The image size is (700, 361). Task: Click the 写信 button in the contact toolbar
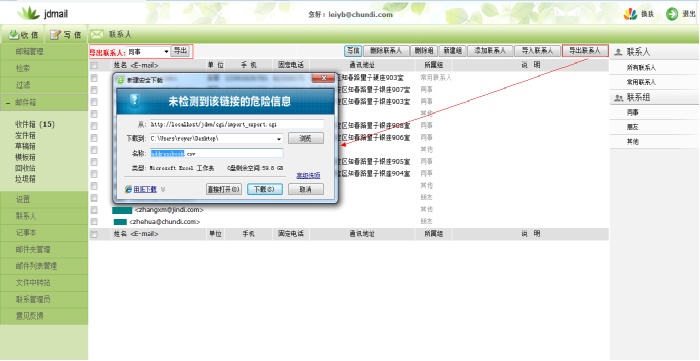coord(353,51)
